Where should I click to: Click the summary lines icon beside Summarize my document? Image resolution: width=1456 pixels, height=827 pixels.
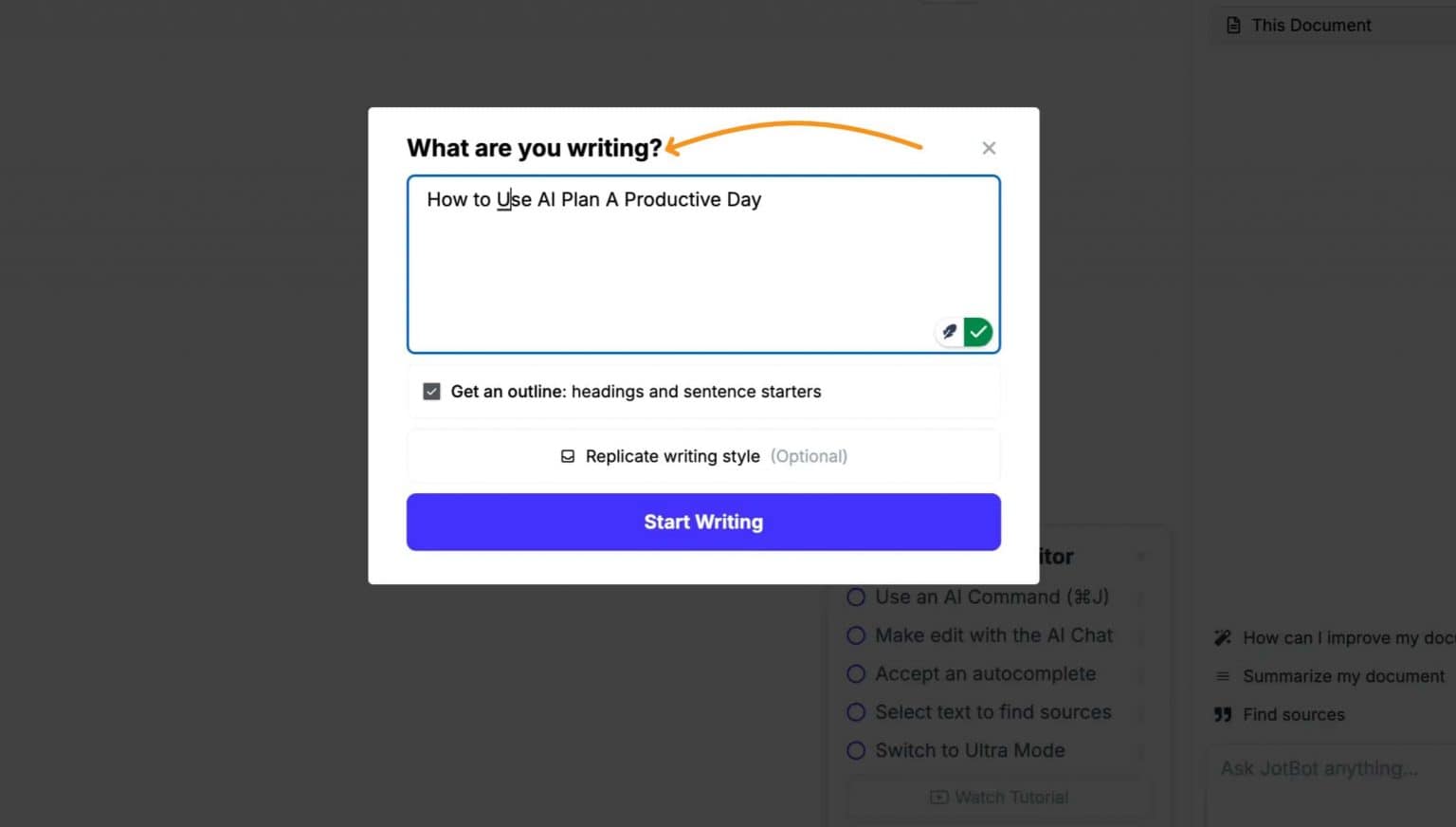(1222, 675)
